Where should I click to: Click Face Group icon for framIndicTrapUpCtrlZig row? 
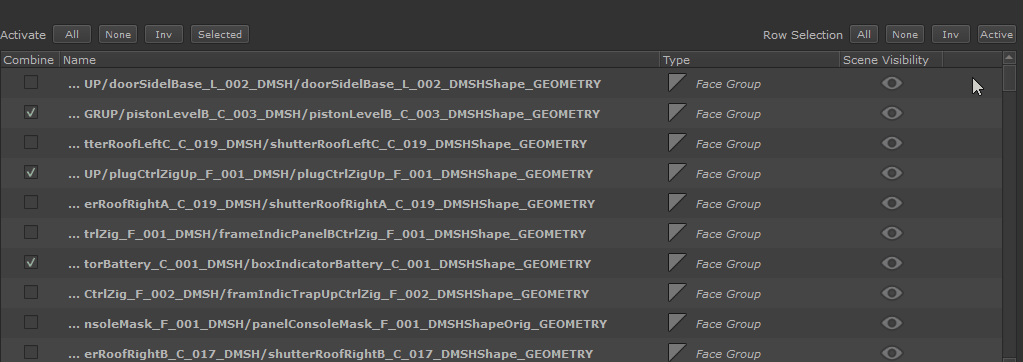click(677, 293)
